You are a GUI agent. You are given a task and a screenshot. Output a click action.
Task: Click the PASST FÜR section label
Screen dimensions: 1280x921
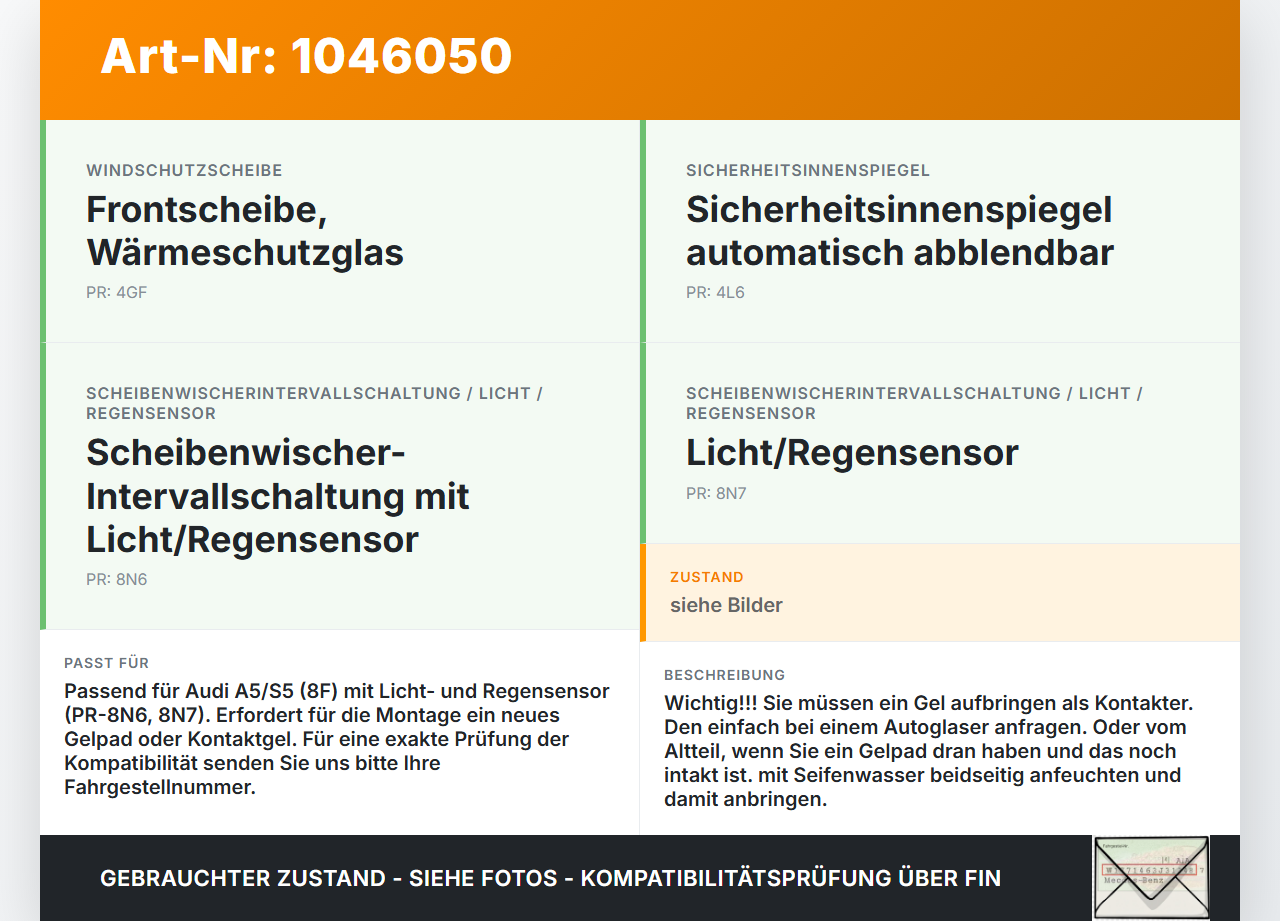click(107, 663)
